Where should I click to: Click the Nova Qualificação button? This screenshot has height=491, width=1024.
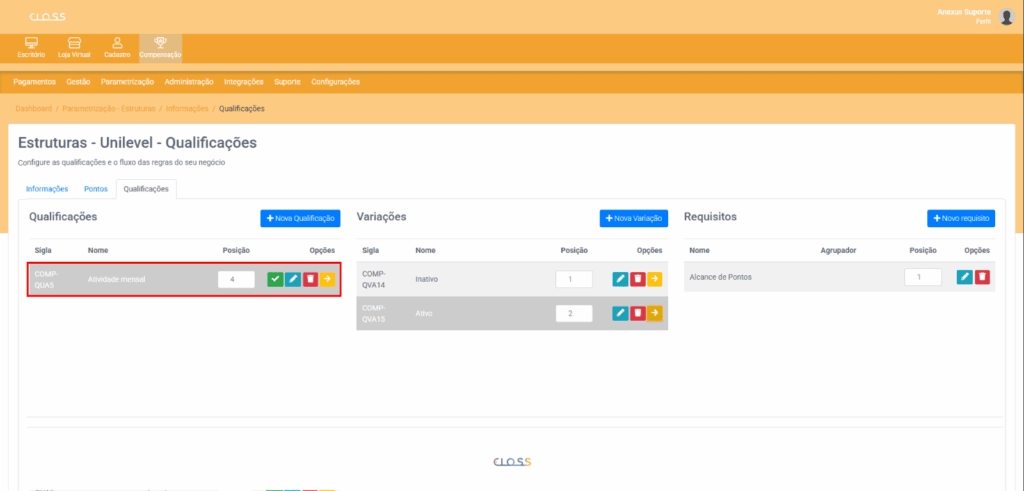pos(300,218)
